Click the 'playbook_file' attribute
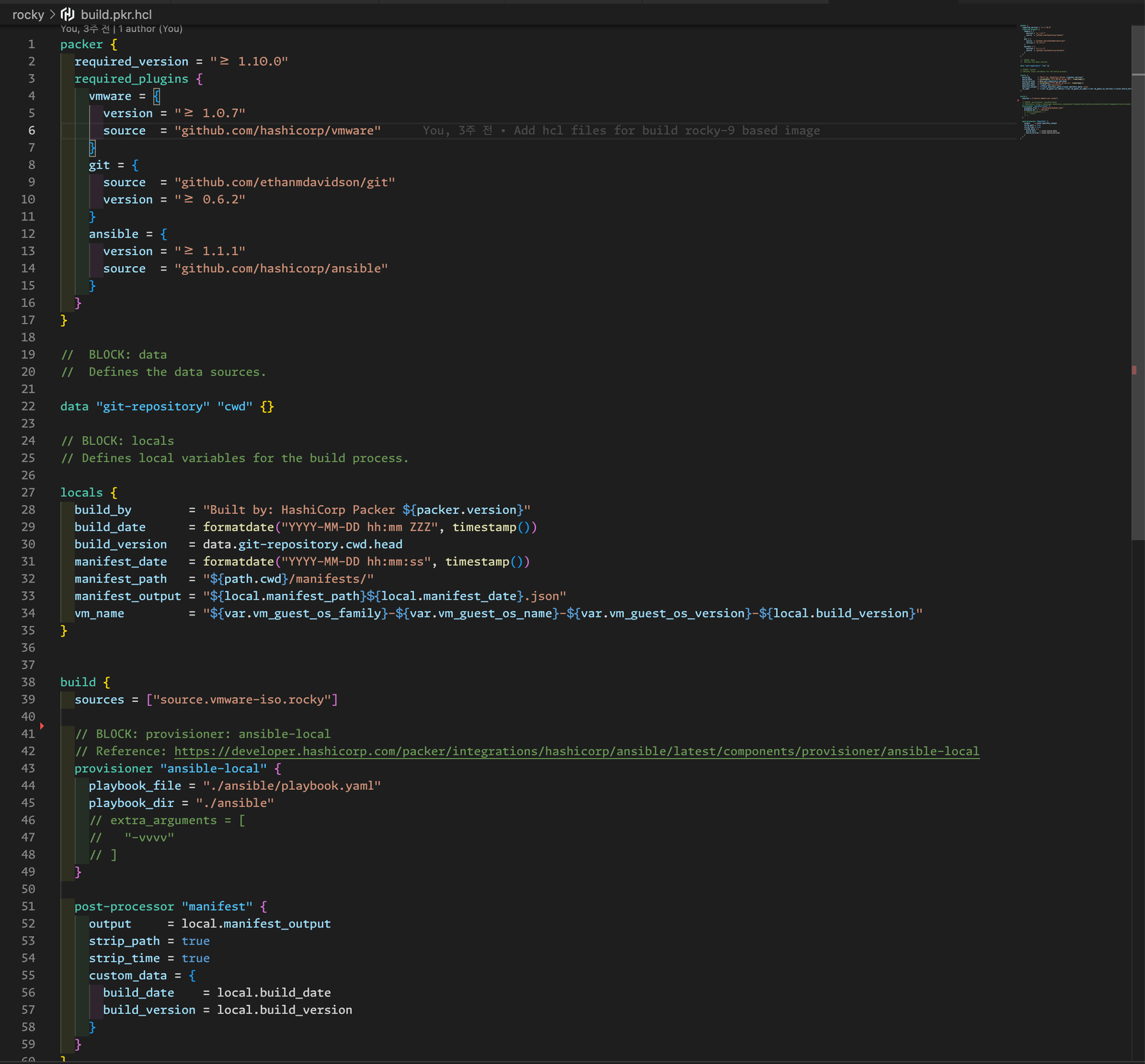 coord(135,785)
